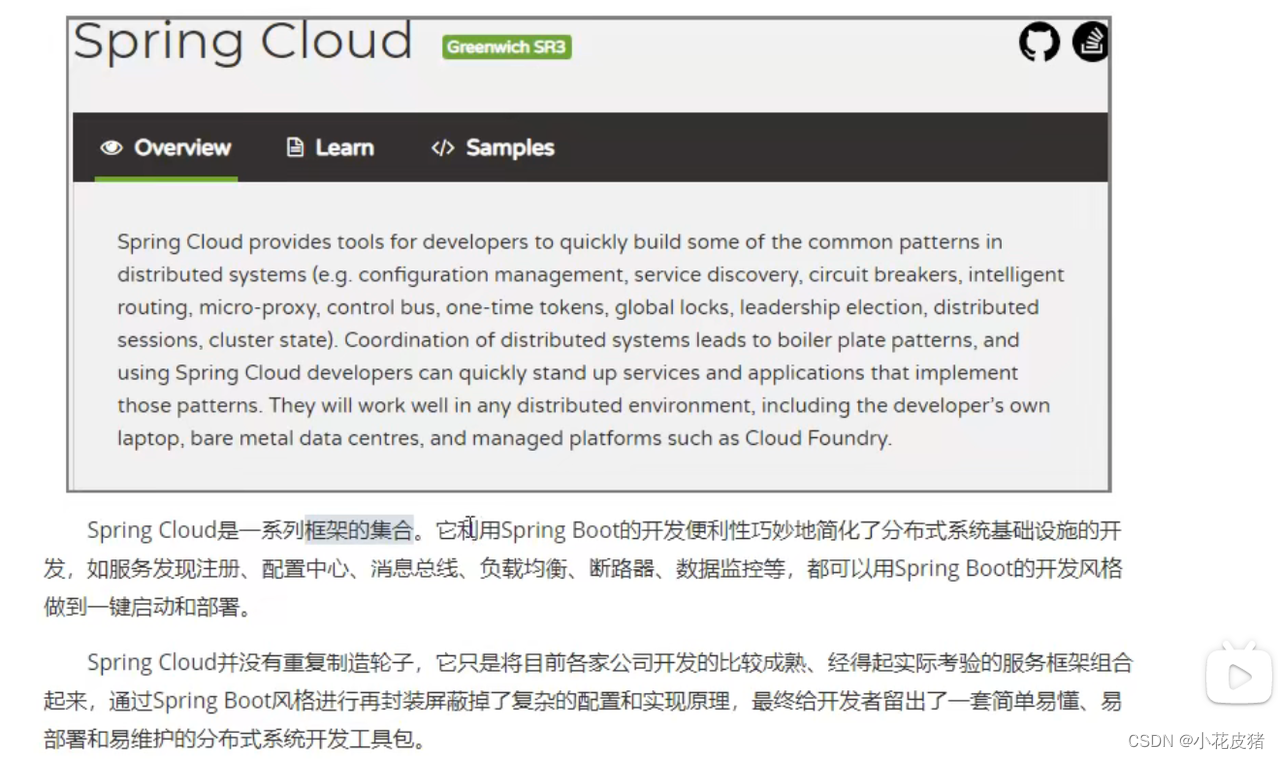Switch to the Learn tab

(330, 148)
